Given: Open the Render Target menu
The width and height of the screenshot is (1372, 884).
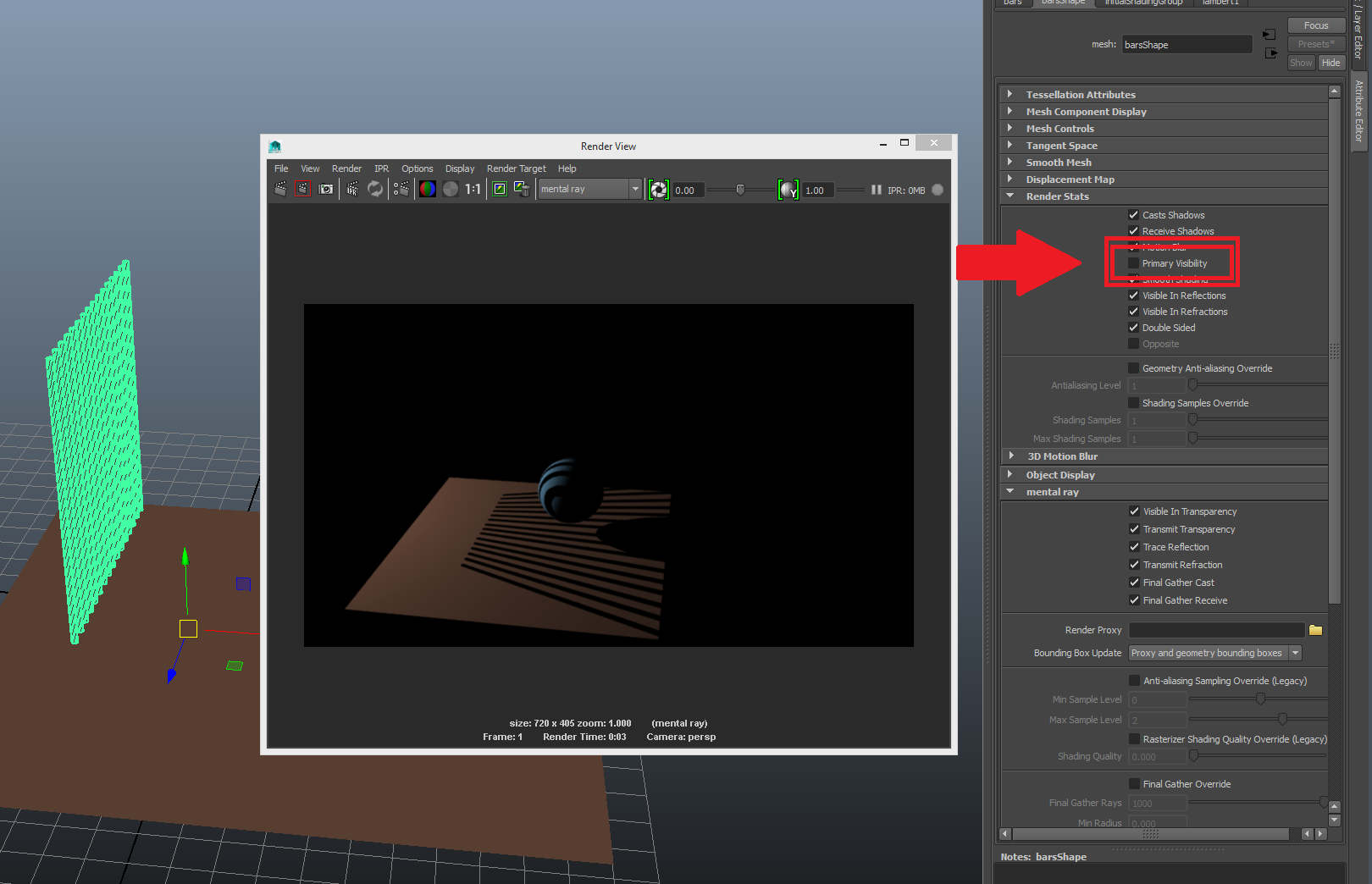Looking at the screenshot, I should point(516,169).
